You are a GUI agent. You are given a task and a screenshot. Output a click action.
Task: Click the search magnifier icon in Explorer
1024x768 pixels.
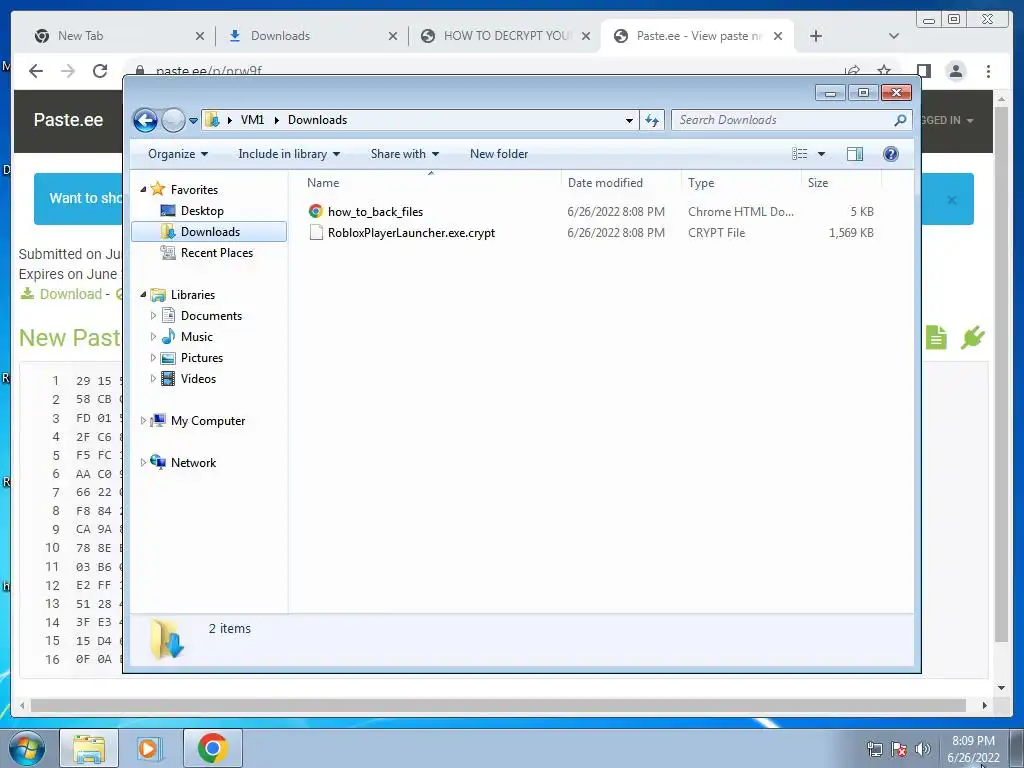tap(900, 120)
